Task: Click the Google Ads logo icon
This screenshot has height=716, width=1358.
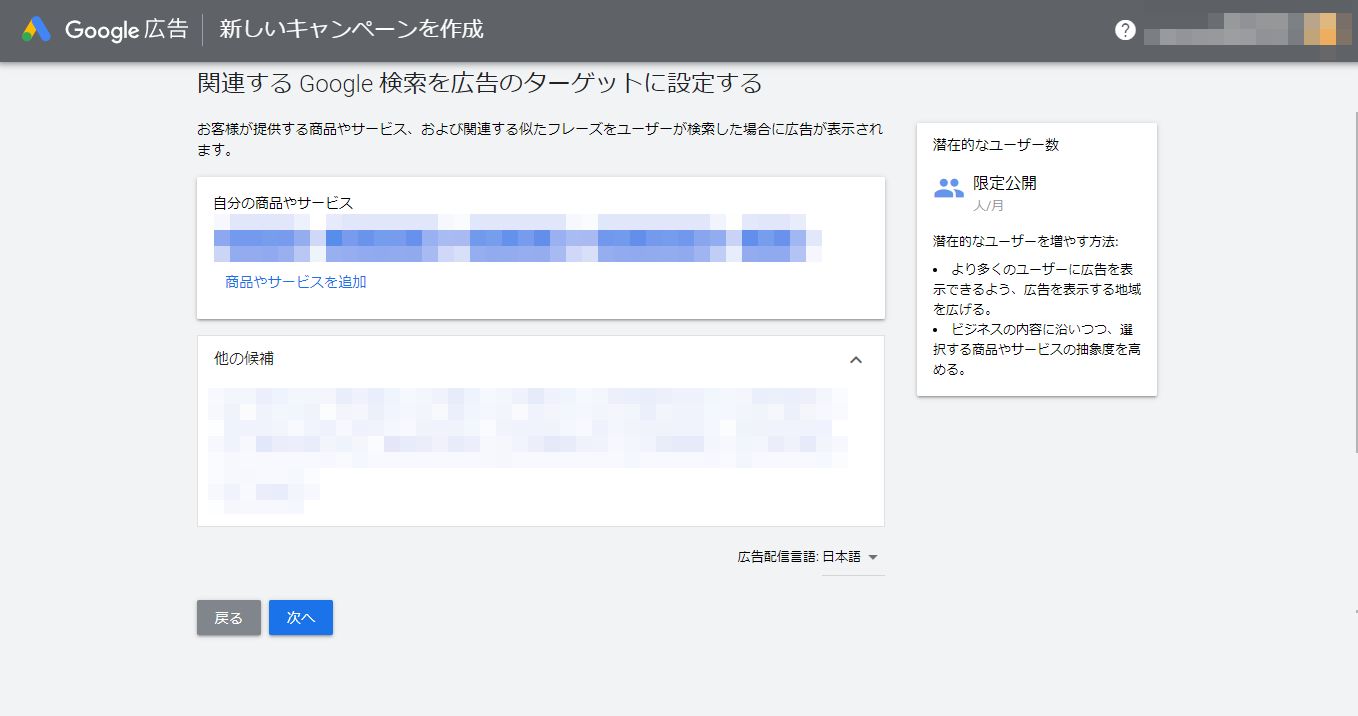Action: click(36, 30)
